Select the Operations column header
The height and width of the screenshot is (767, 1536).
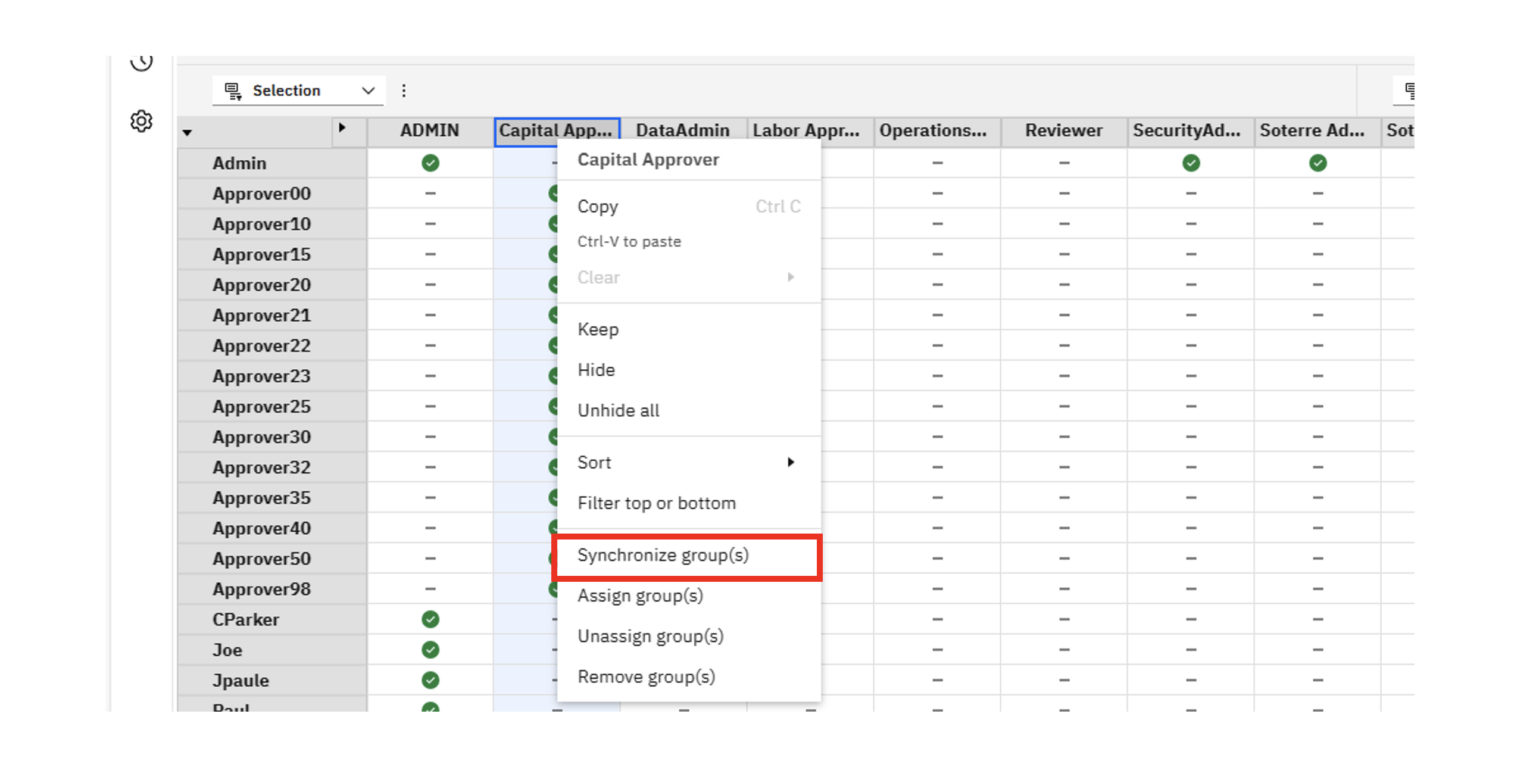tap(937, 131)
